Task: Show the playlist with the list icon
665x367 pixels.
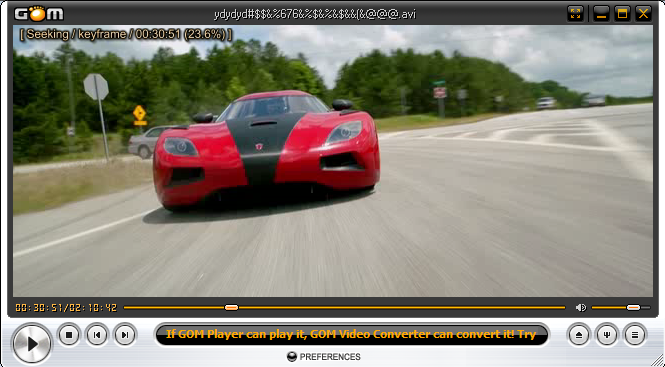Action: 635,335
